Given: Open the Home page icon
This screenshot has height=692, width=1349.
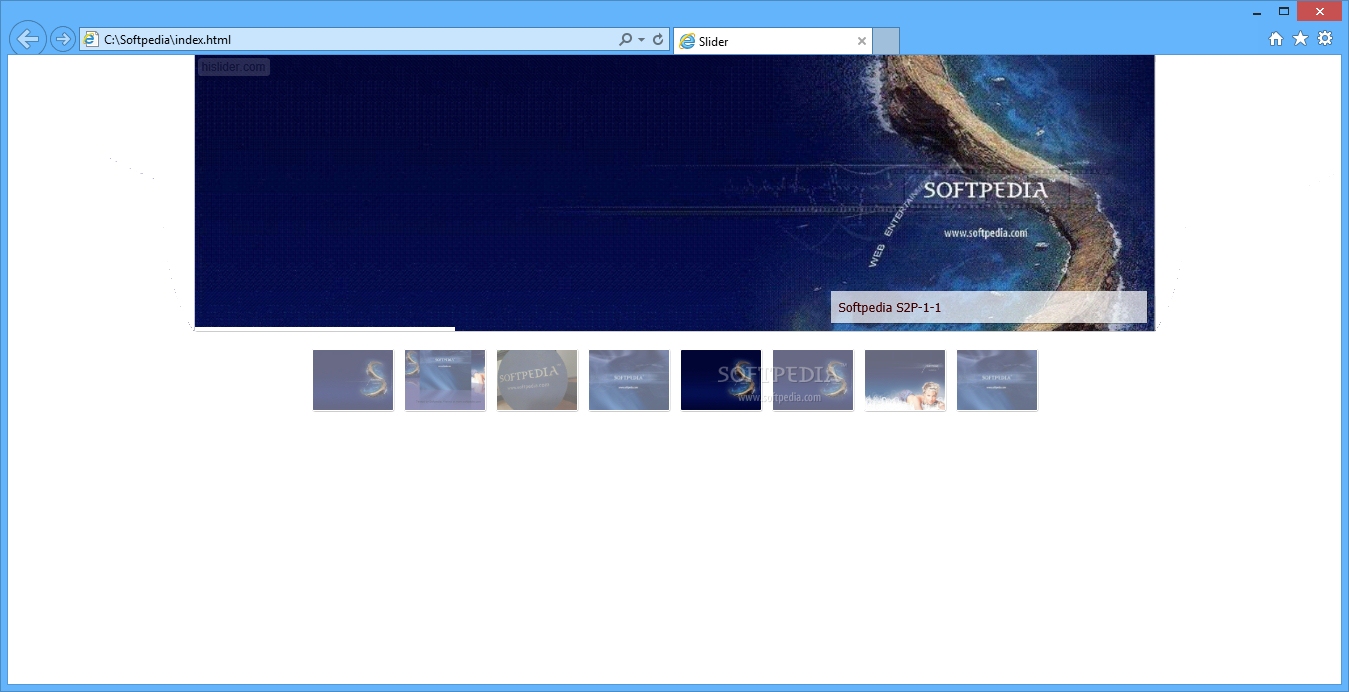Looking at the screenshot, I should (1276, 39).
